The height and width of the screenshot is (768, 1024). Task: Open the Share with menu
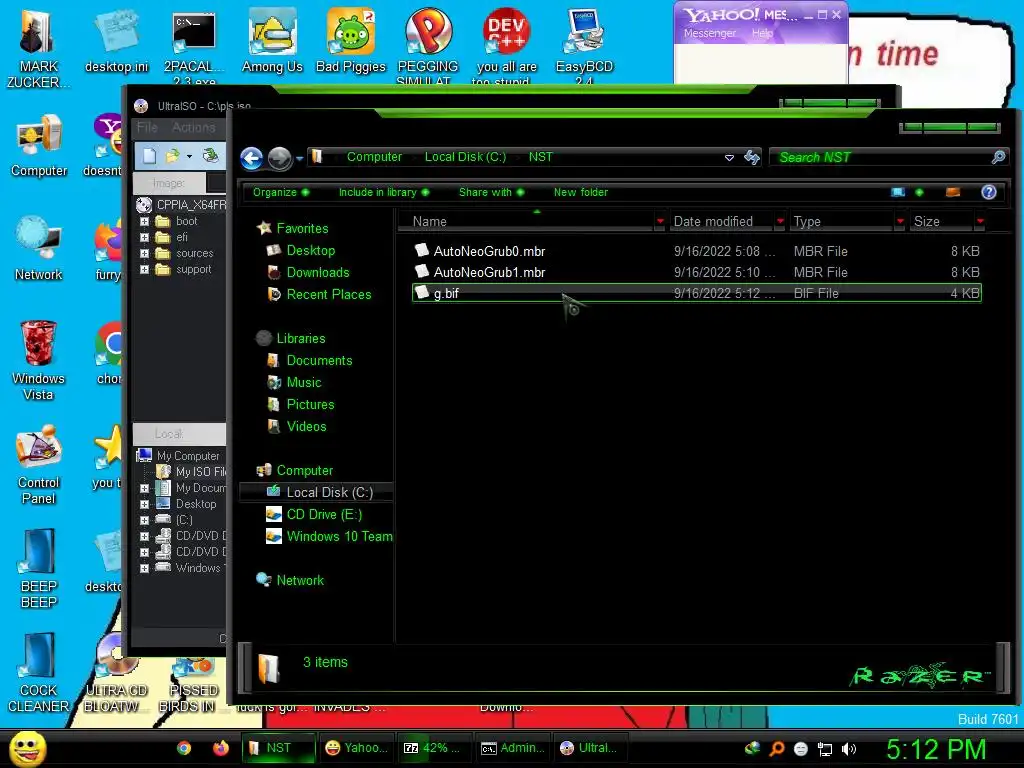click(491, 192)
